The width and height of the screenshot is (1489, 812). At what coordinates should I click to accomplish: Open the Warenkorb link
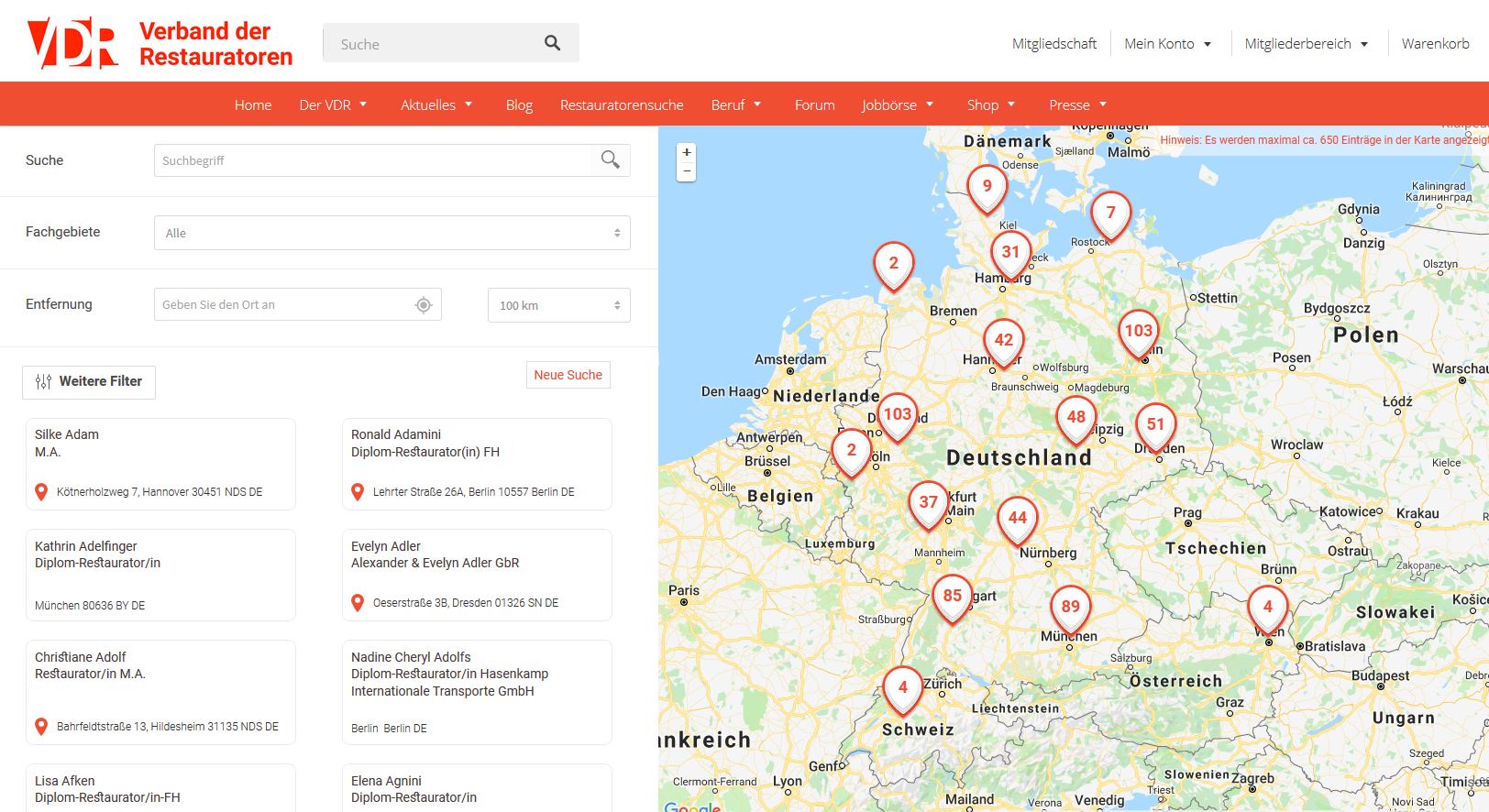[1436, 44]
